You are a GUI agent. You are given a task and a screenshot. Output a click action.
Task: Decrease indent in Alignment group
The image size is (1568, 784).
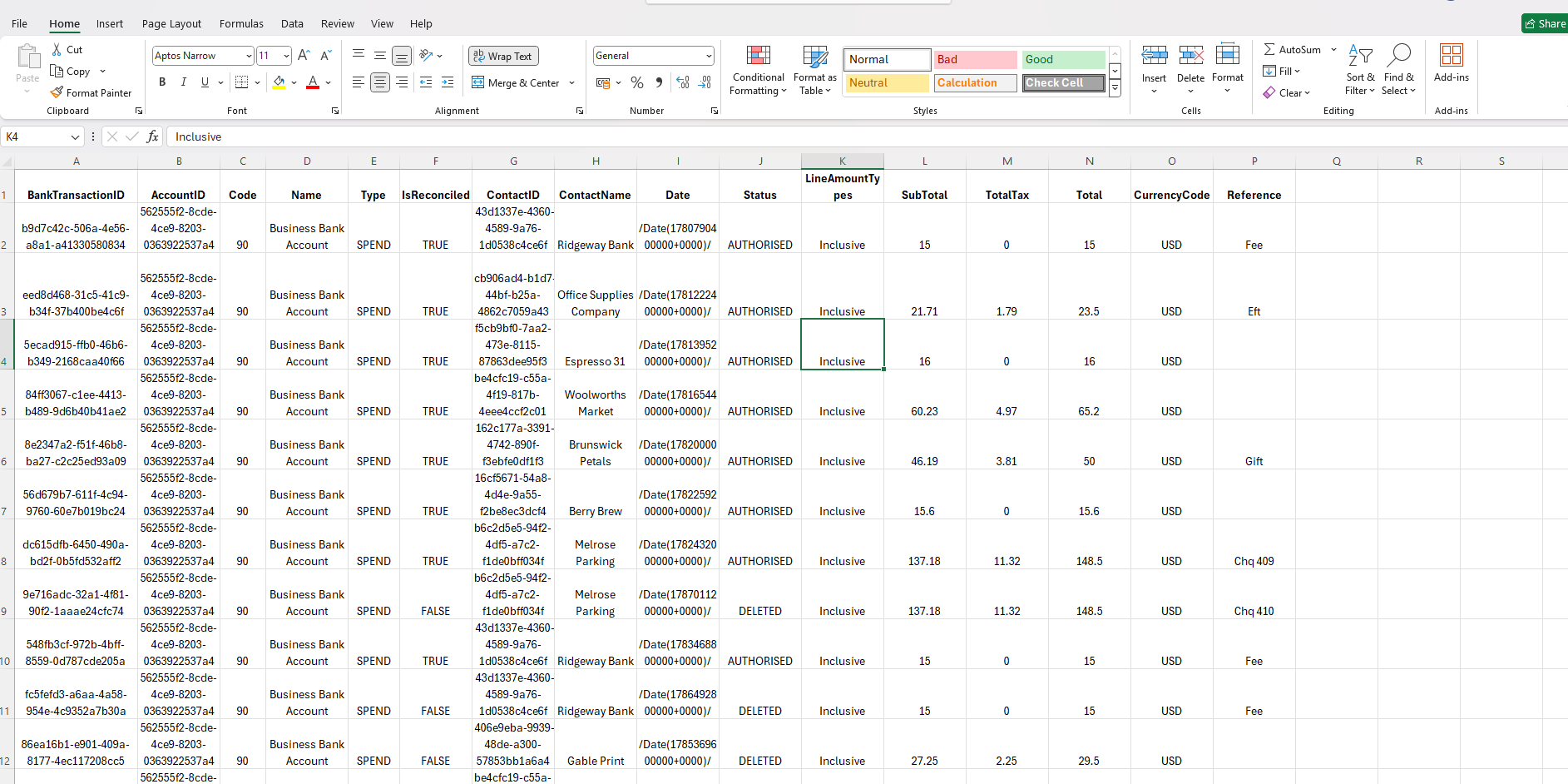pyautogui.click(x=426, y=82)
